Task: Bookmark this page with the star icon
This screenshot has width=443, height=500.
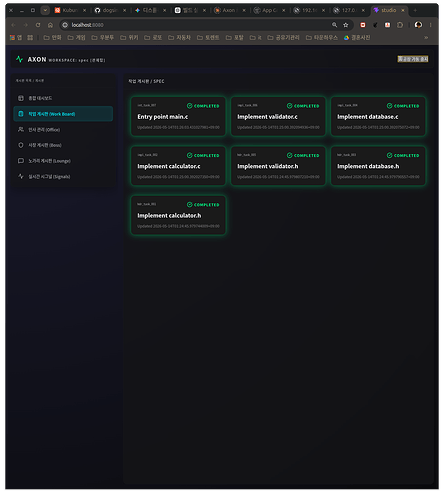Action: click(x=346, y=25)
